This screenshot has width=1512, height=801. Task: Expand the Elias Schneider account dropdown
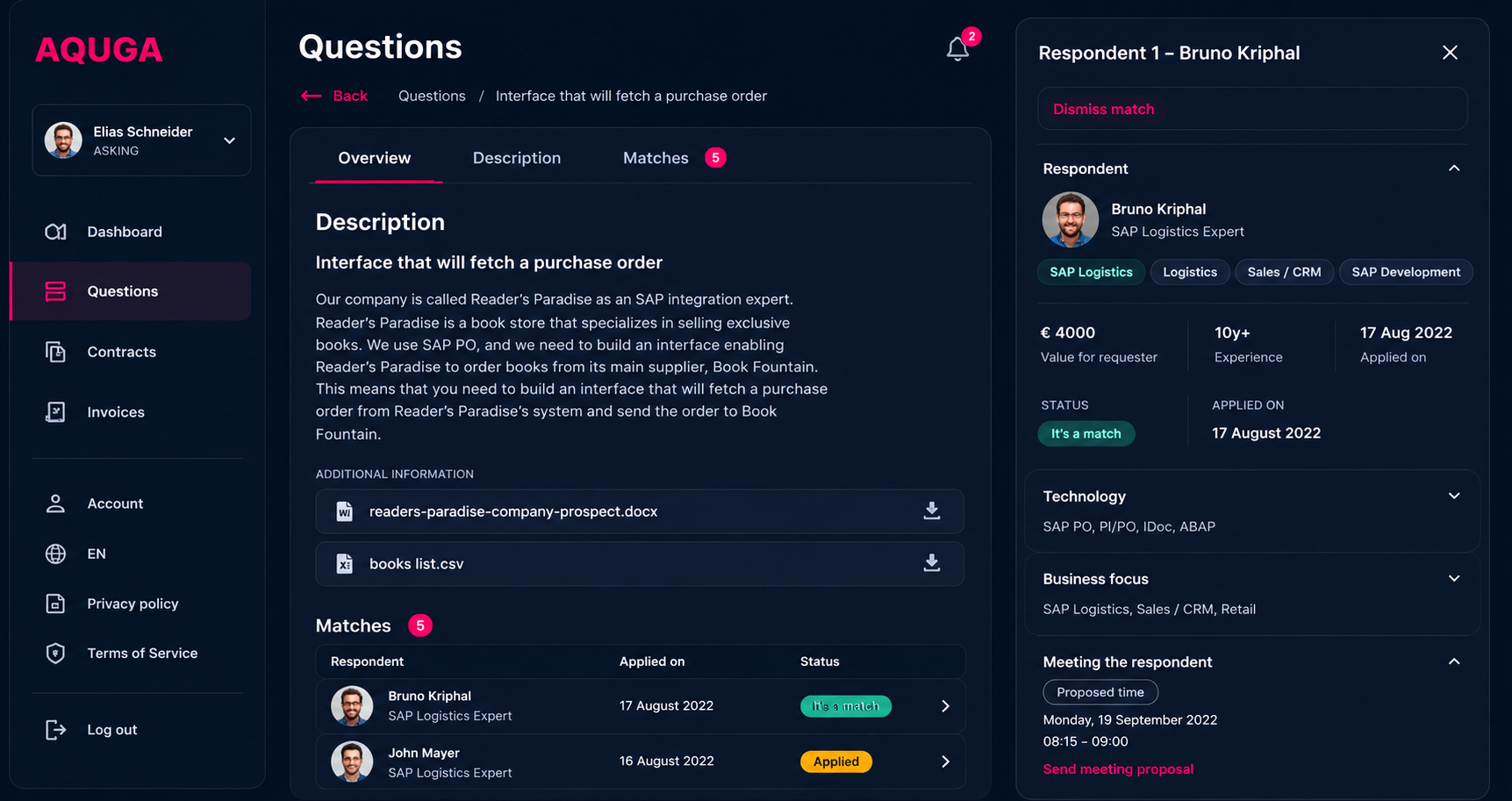[x=229, y=140]
